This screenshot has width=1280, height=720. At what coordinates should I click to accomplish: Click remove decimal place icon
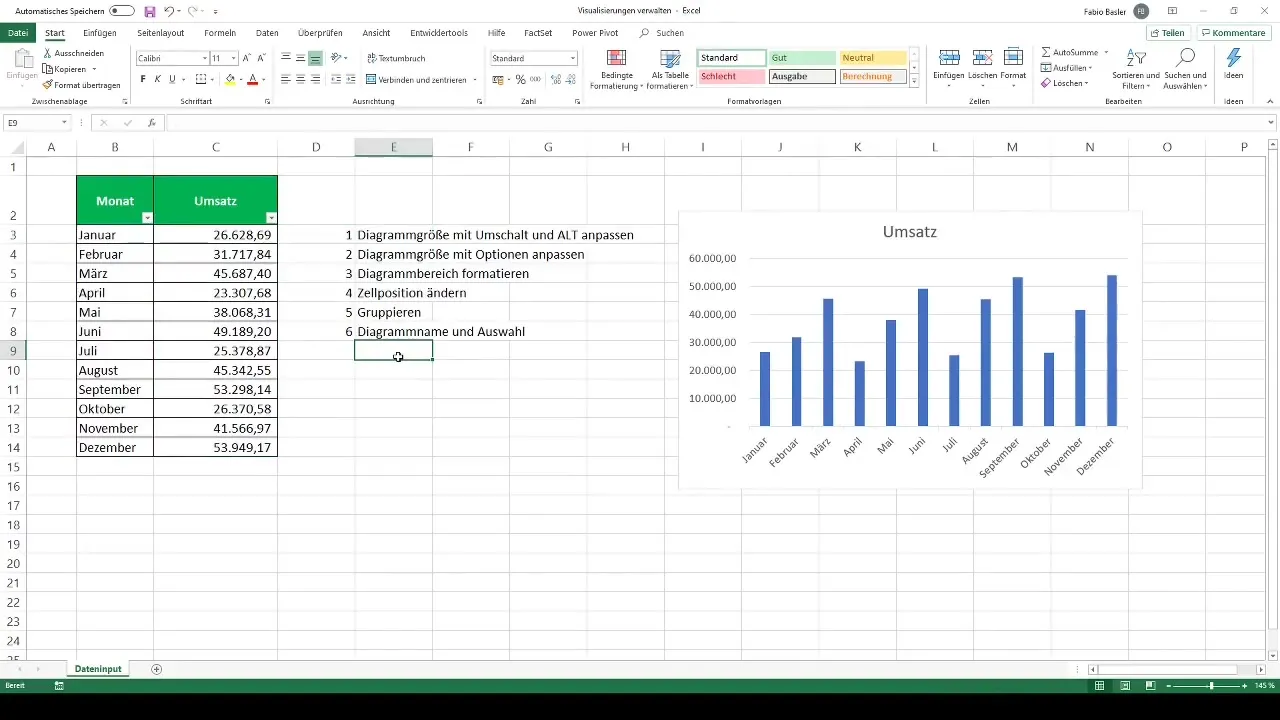[570, 79]
